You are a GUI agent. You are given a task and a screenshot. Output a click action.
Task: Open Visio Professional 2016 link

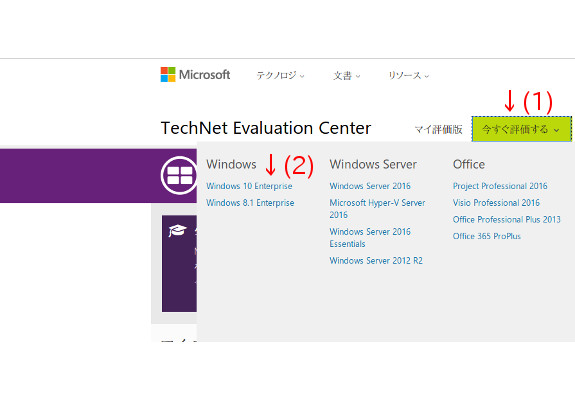(x=496, y=203)
